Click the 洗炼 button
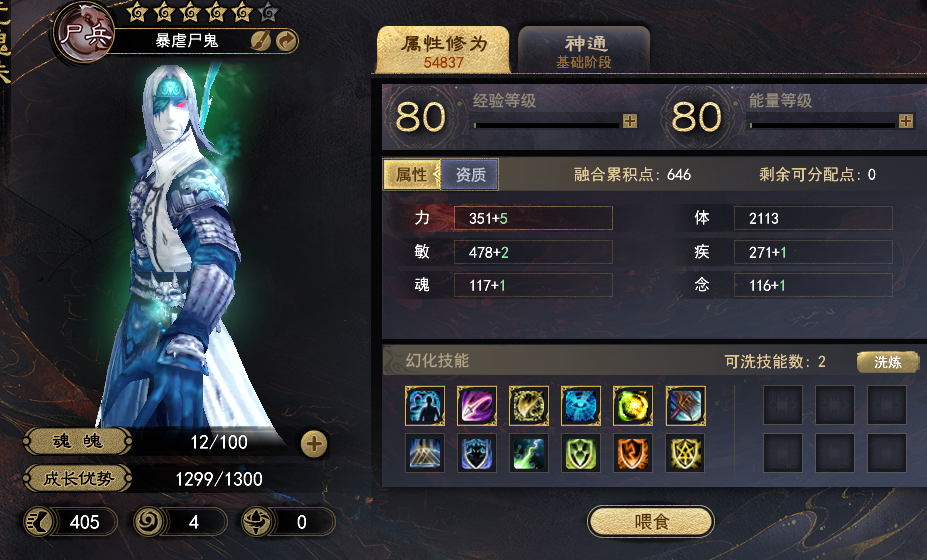927x560 pixels. [x=887, y=362]
